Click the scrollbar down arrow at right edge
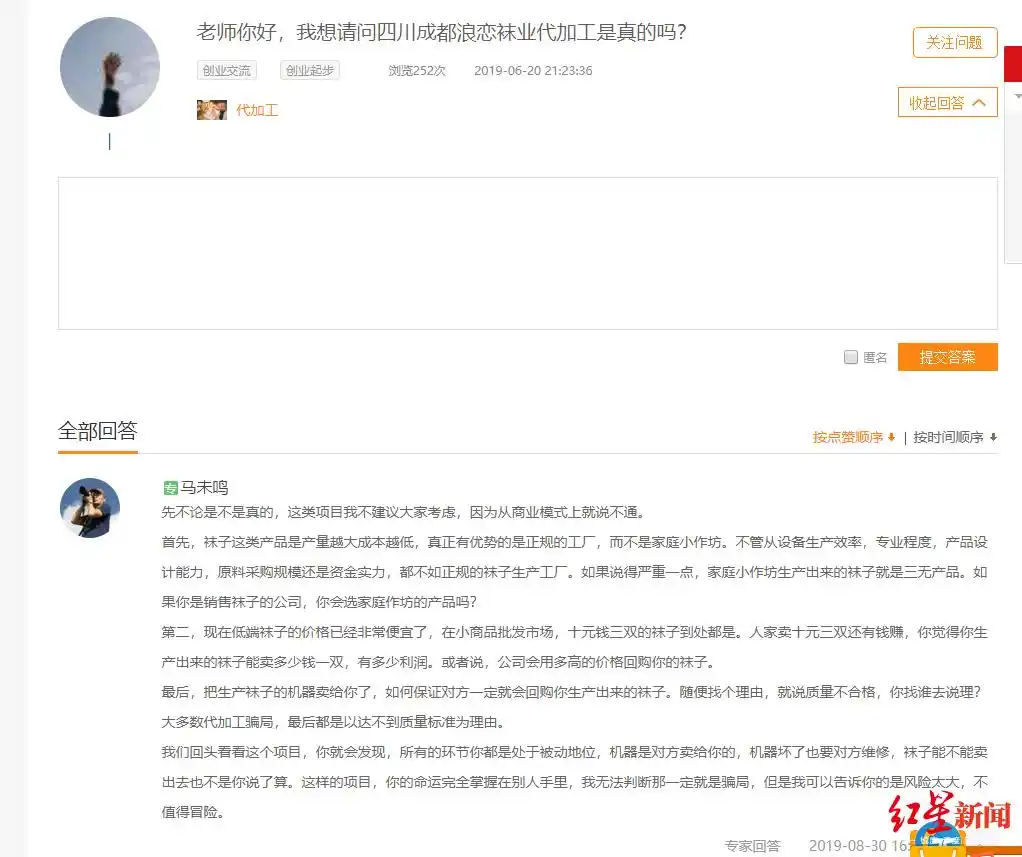The width and height of the screenshot is (1022, 857). pos(1017,96)
